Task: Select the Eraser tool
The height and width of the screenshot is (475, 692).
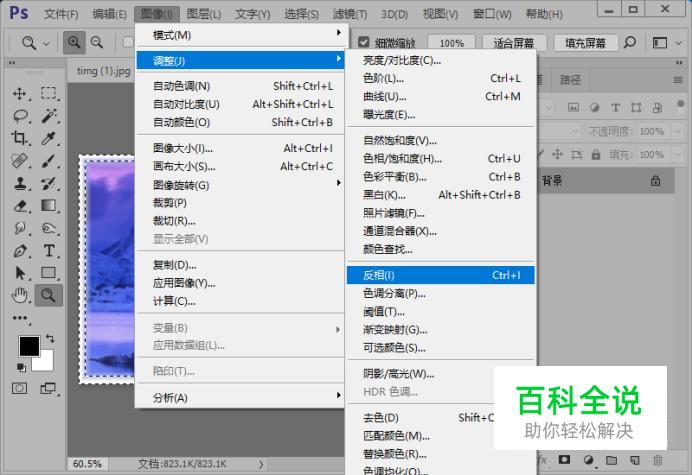Action: tap(20, 206)
